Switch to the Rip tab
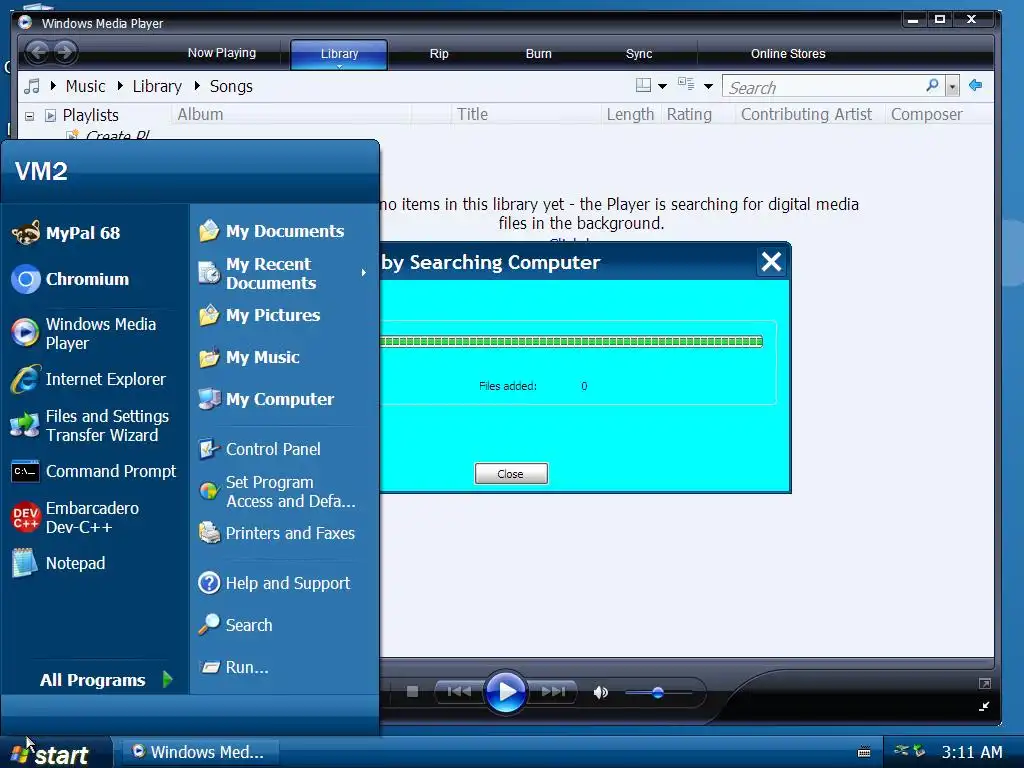Viewport: 1024px width, 768px height. 439,54
